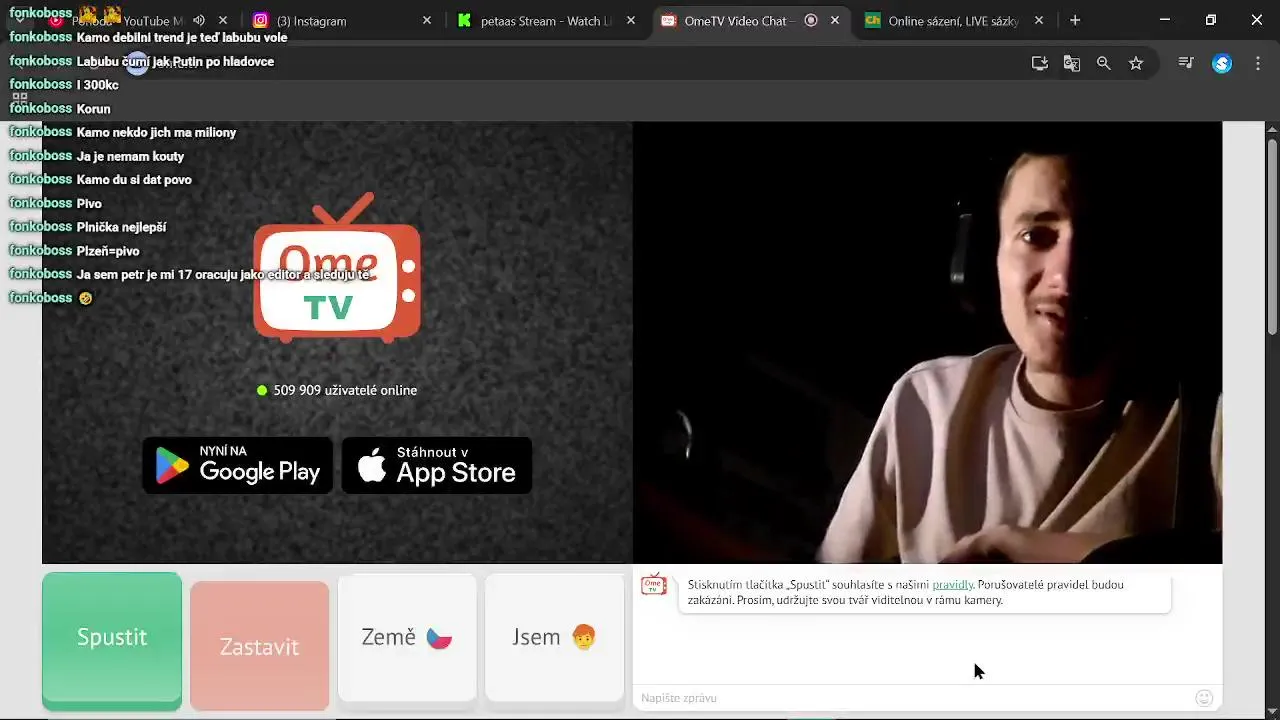Image resolution: width=1280 pixels, height=720 pixels.
Task: Click chat message 'Kamo du si dat povo'
Action: click(134, 180)
